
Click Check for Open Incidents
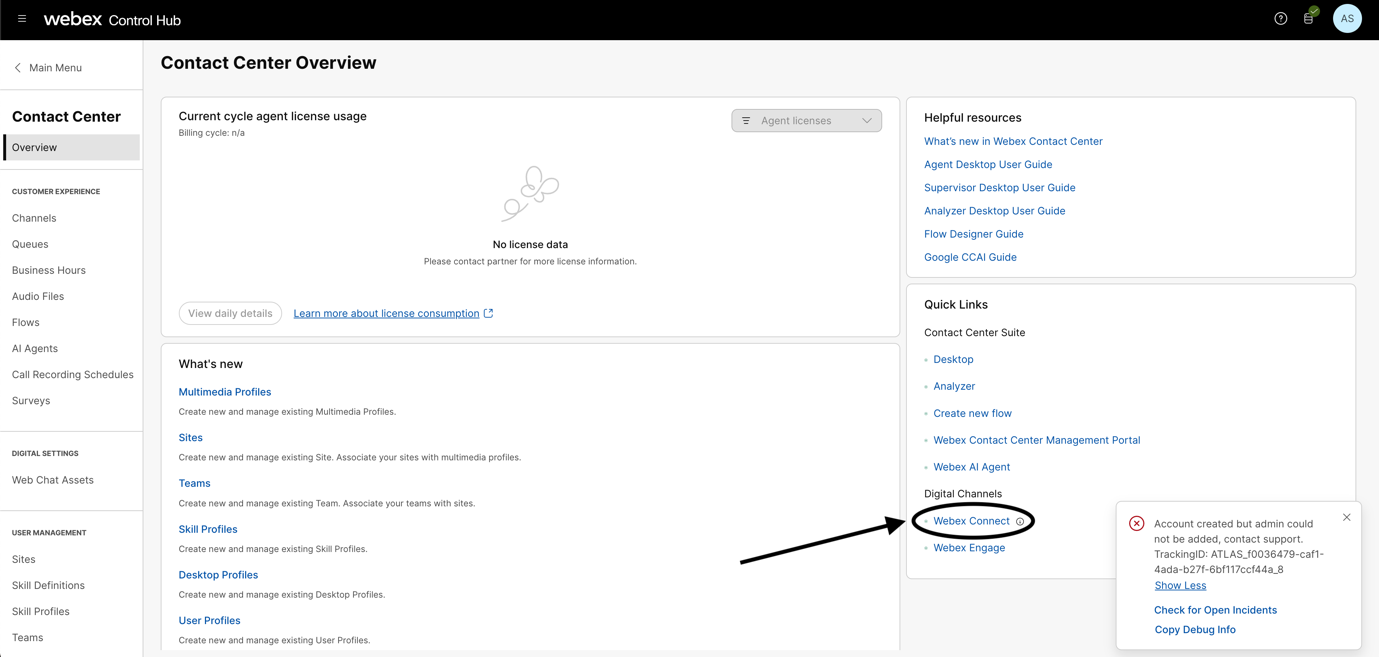(x=1215, y=610)
